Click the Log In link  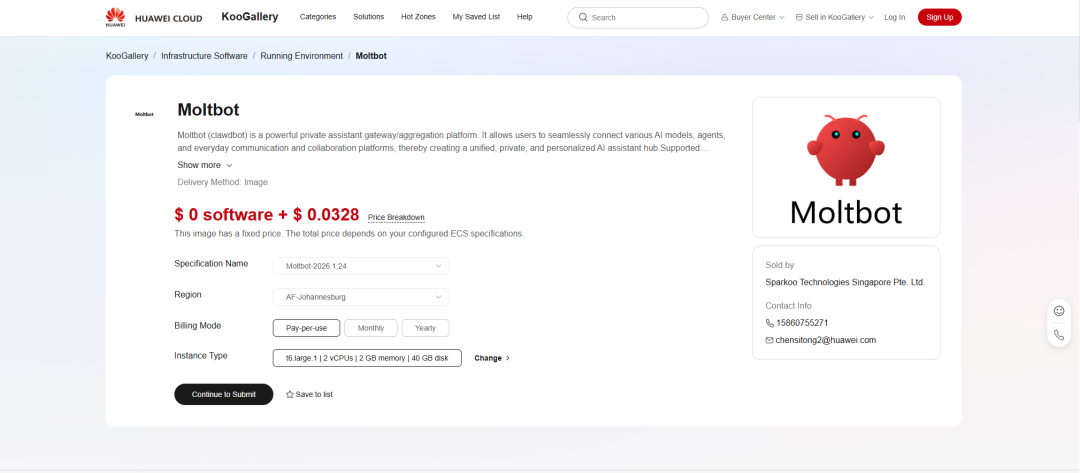pyautogui.click(x=895, y=17)
